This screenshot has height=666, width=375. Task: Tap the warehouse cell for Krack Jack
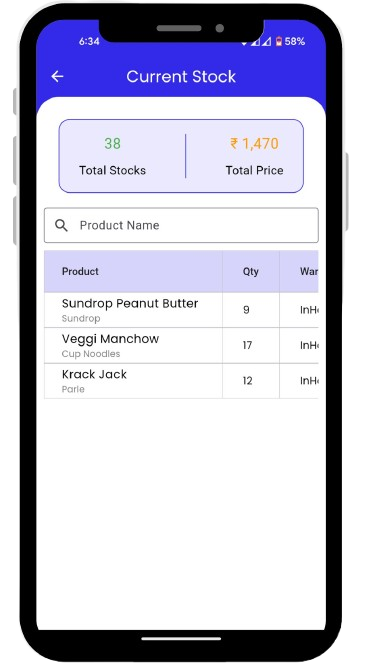(299, 381)
